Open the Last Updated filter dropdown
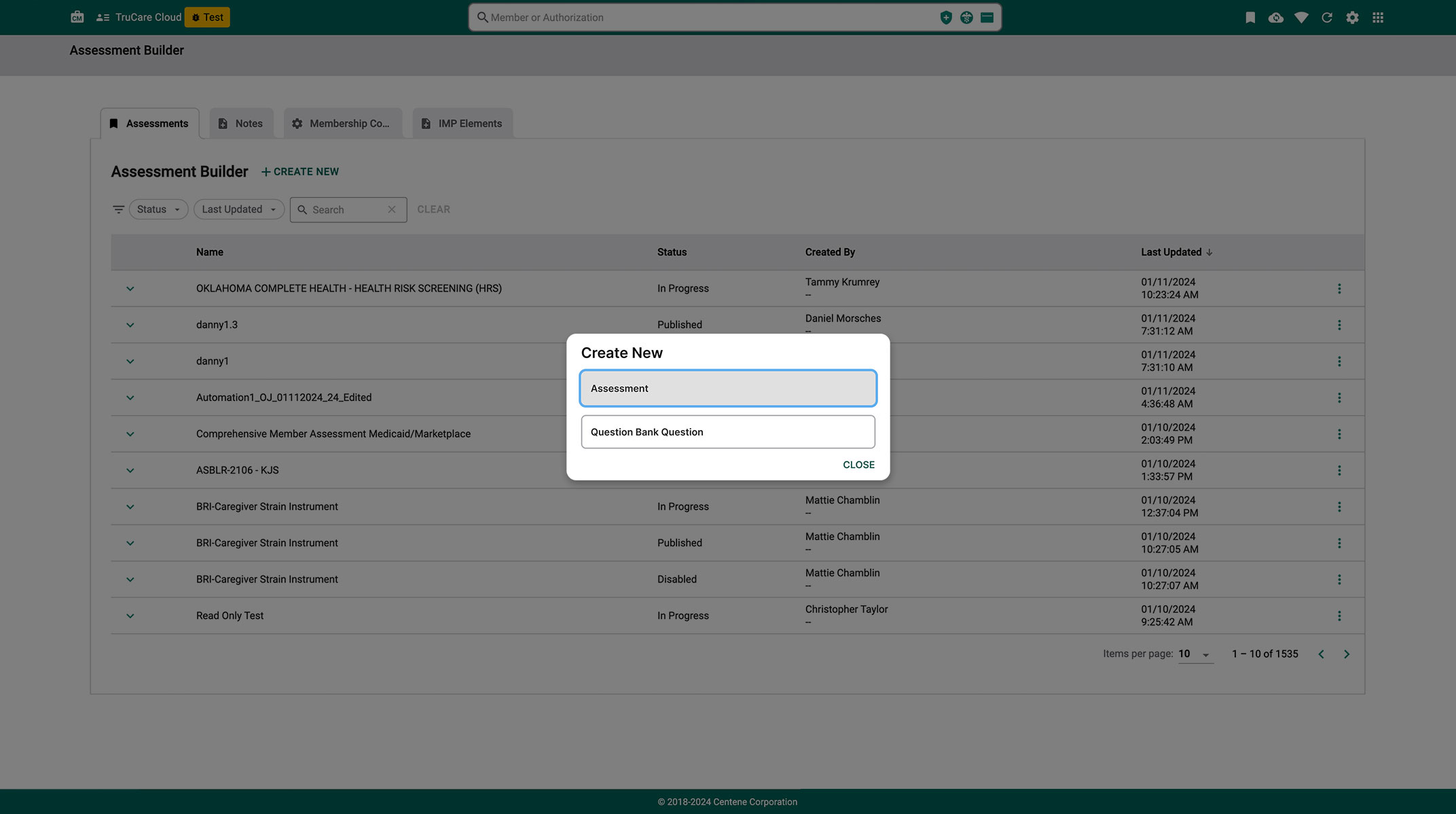The height and width of the screenshot is (814, 1456). coord(239,209)
